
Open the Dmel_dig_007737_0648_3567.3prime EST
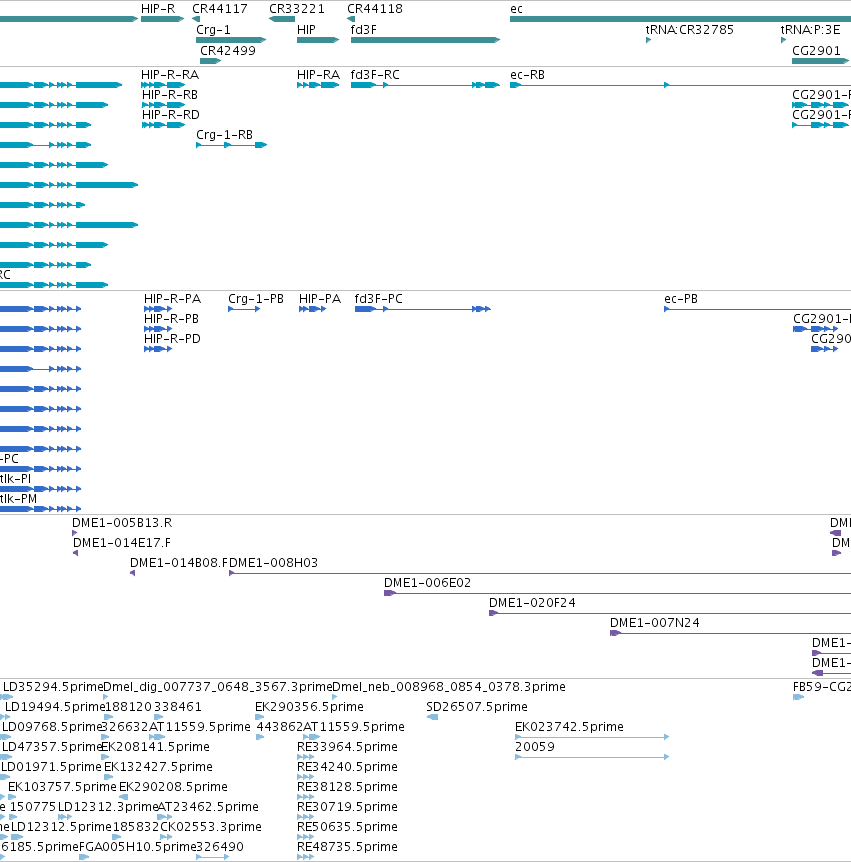(x=106, y=697)
